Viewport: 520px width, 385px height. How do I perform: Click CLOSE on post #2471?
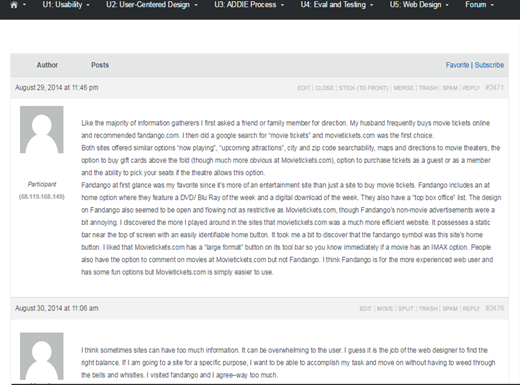(x=324, y=88)
